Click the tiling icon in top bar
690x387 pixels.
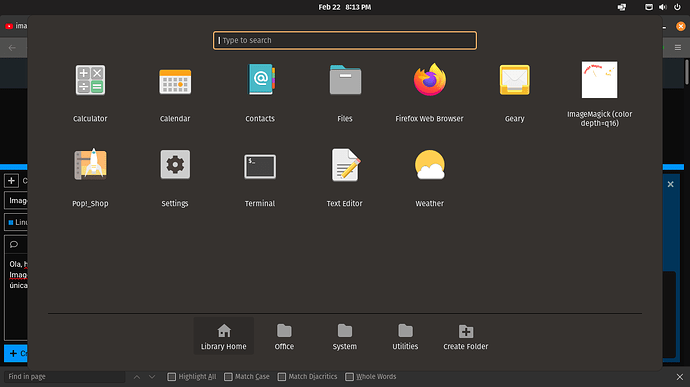coord(622,7)
